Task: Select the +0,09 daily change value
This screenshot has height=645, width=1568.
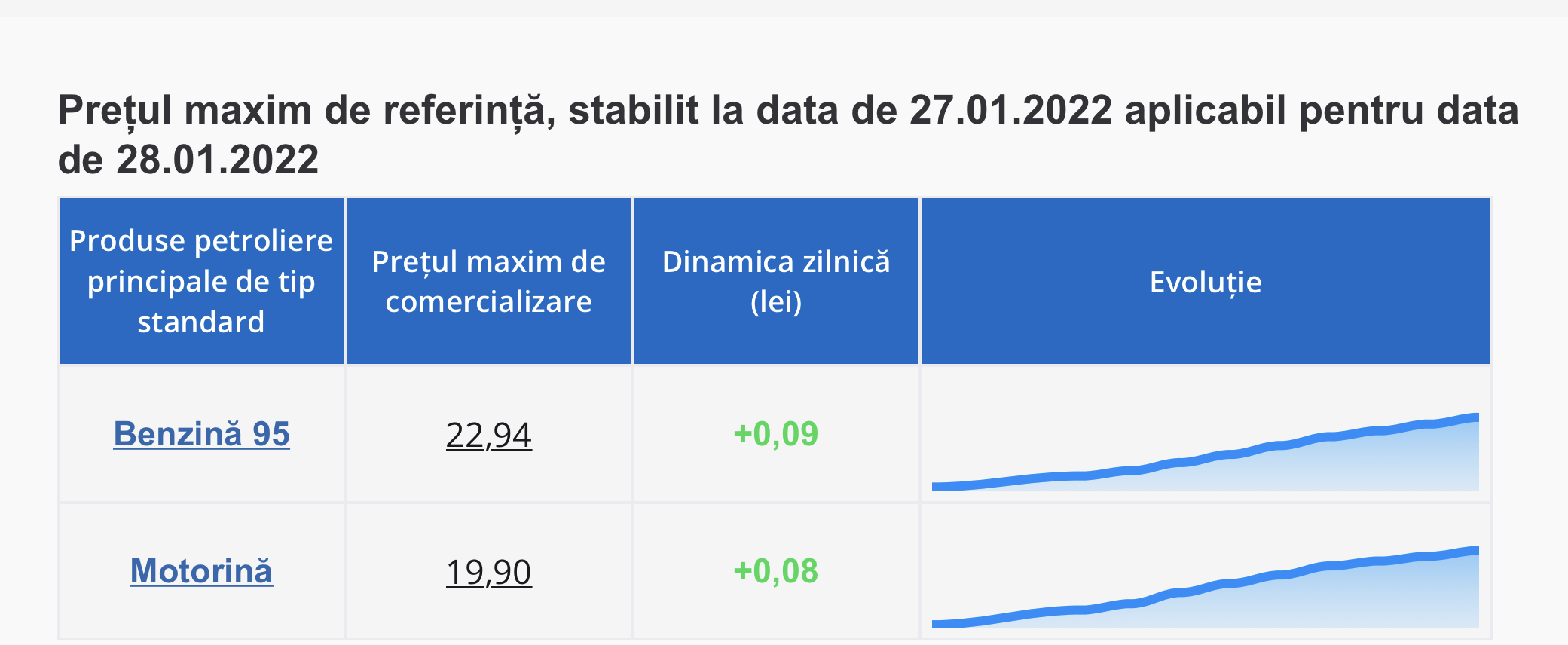Action: click(775, 434)
